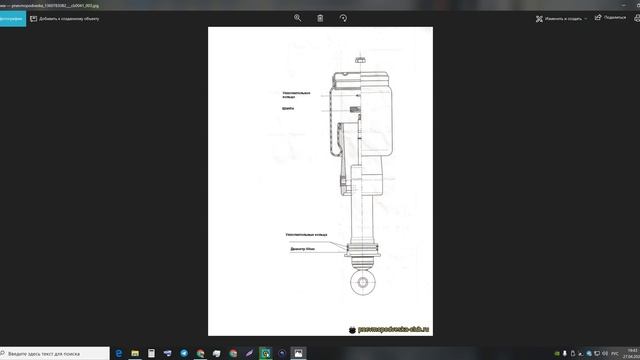
Task: Open the Telegram taskbar icon
Action: [184, 353]
